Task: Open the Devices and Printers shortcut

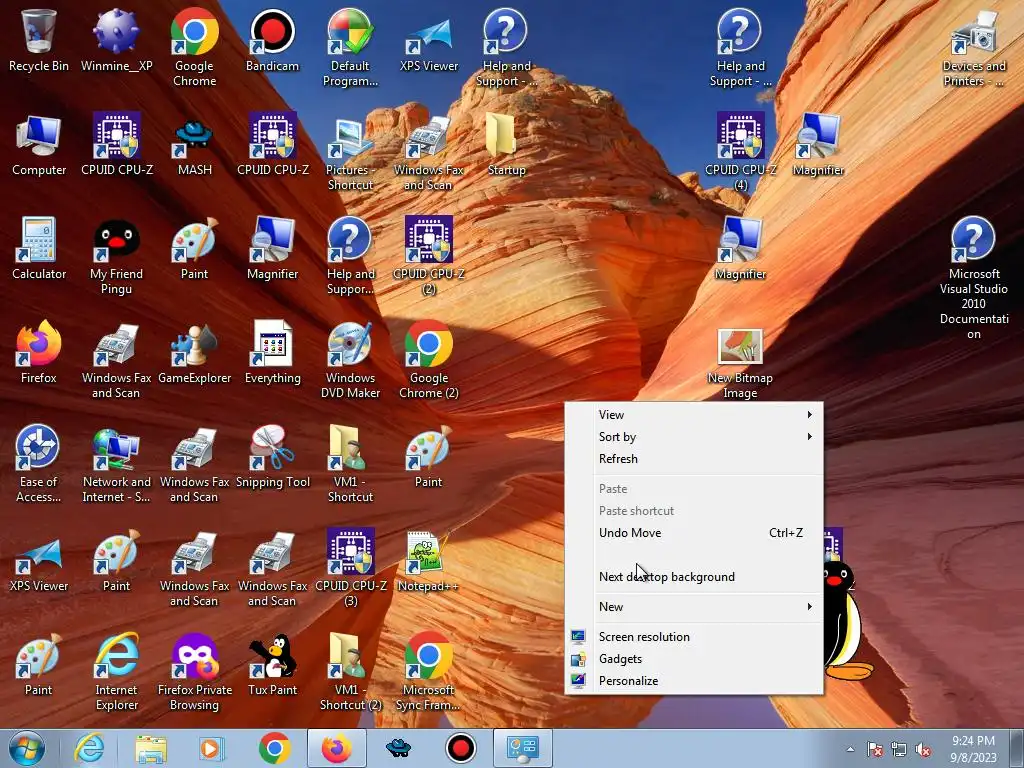Action: pos(974,48)
